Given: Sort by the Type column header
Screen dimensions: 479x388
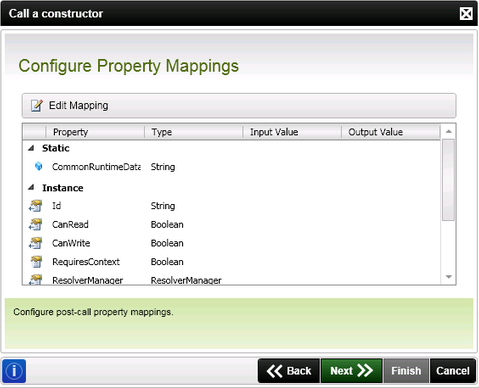Looking at the screenshot, I should (194, 132).
